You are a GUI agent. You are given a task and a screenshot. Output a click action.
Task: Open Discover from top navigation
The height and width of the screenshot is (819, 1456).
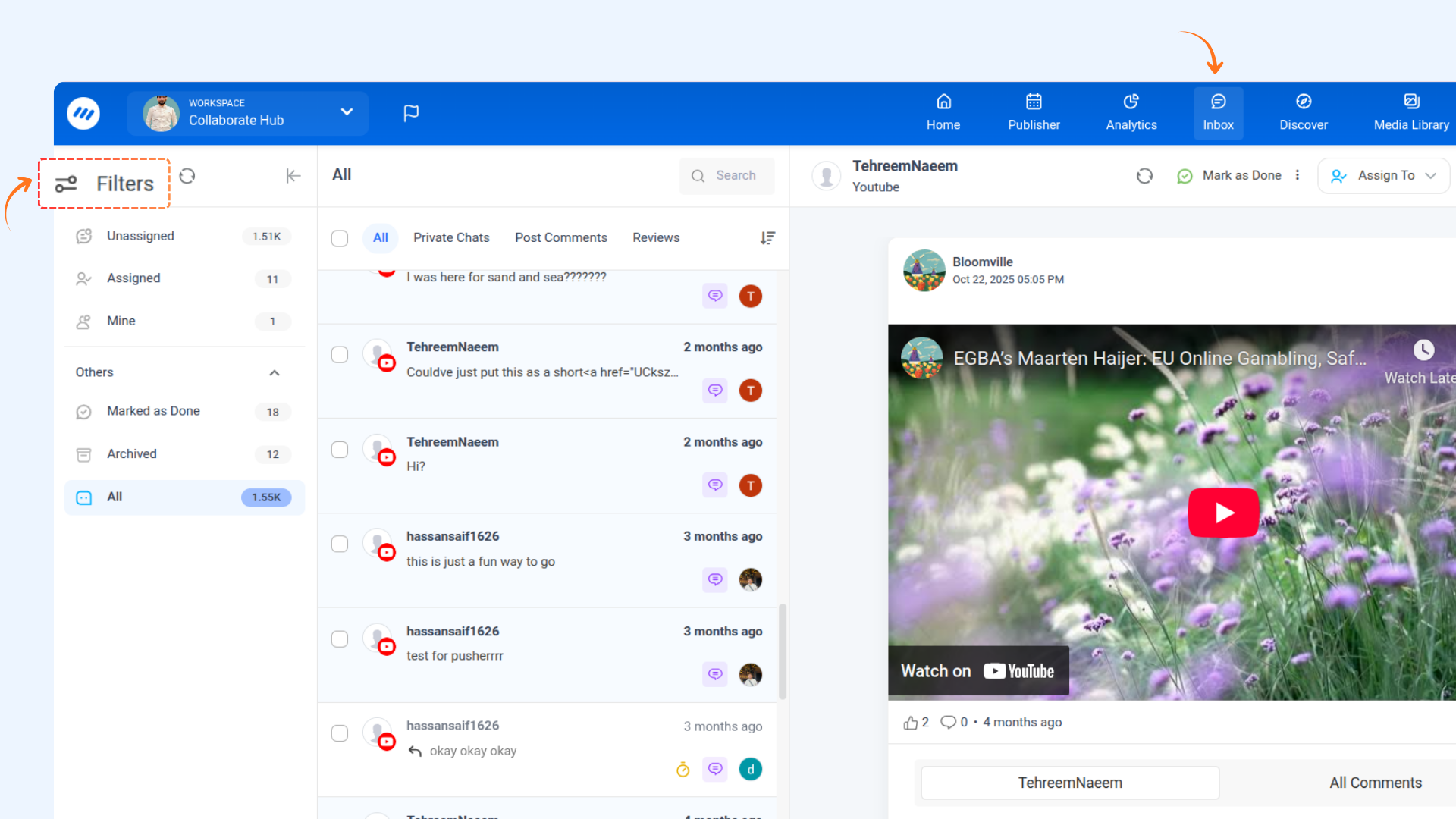(x=1304, y=112)
